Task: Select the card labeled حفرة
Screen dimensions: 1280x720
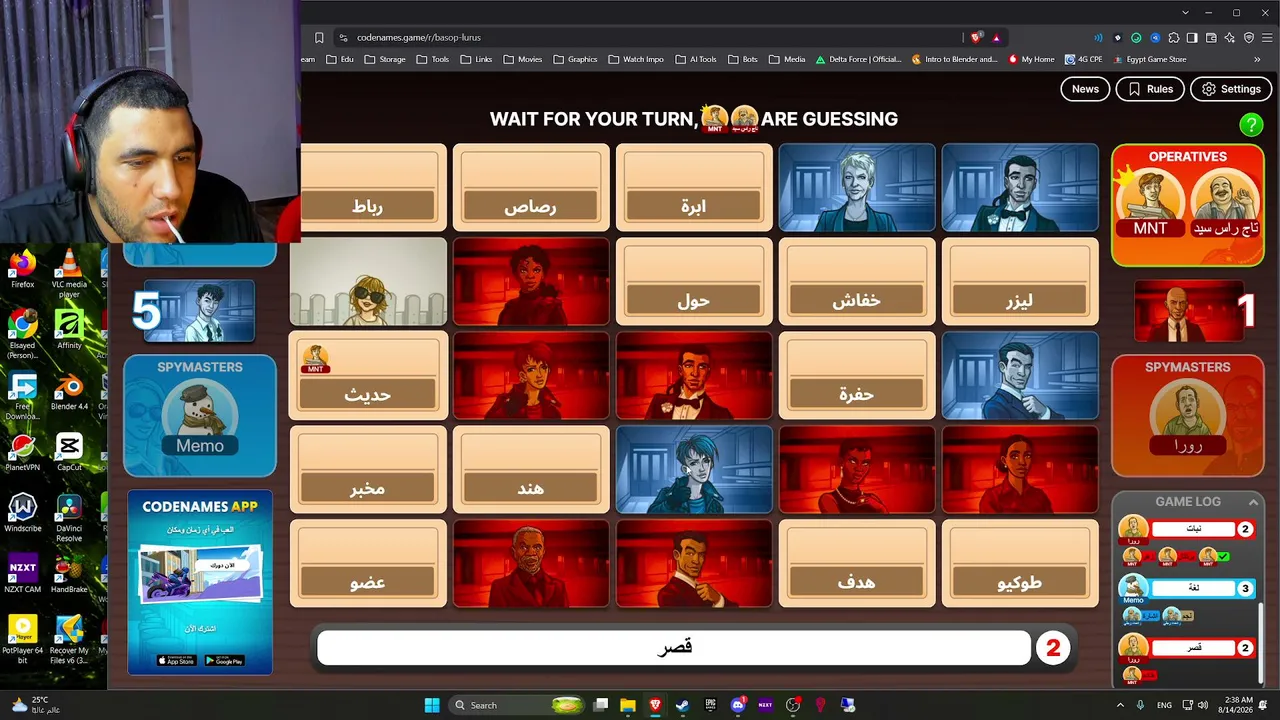Action: [x=857, y=376]
